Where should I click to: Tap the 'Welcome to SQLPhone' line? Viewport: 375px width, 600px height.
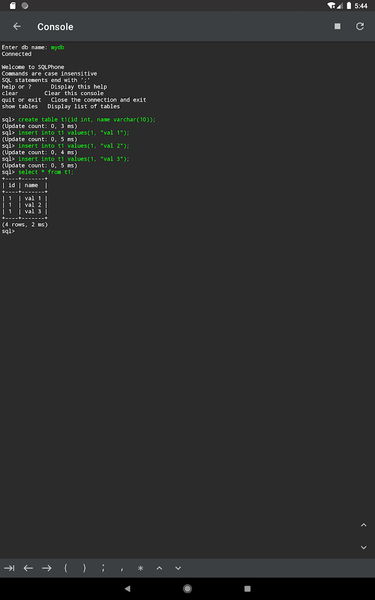[x=33, y=67]
